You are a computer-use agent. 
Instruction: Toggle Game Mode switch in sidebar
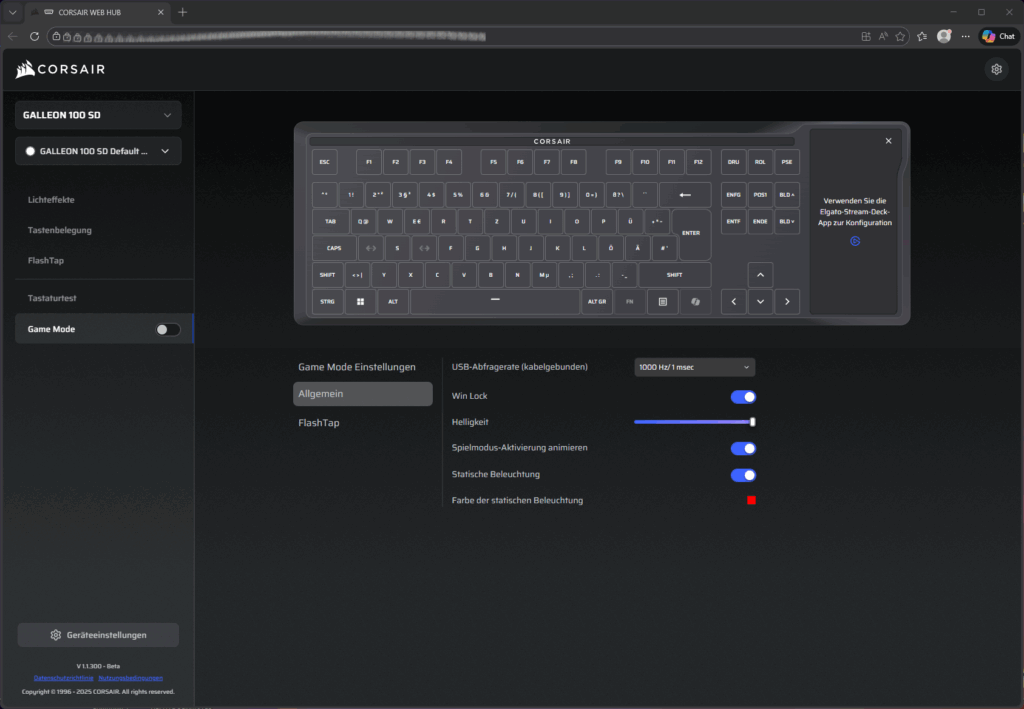(x=168, y=329)
